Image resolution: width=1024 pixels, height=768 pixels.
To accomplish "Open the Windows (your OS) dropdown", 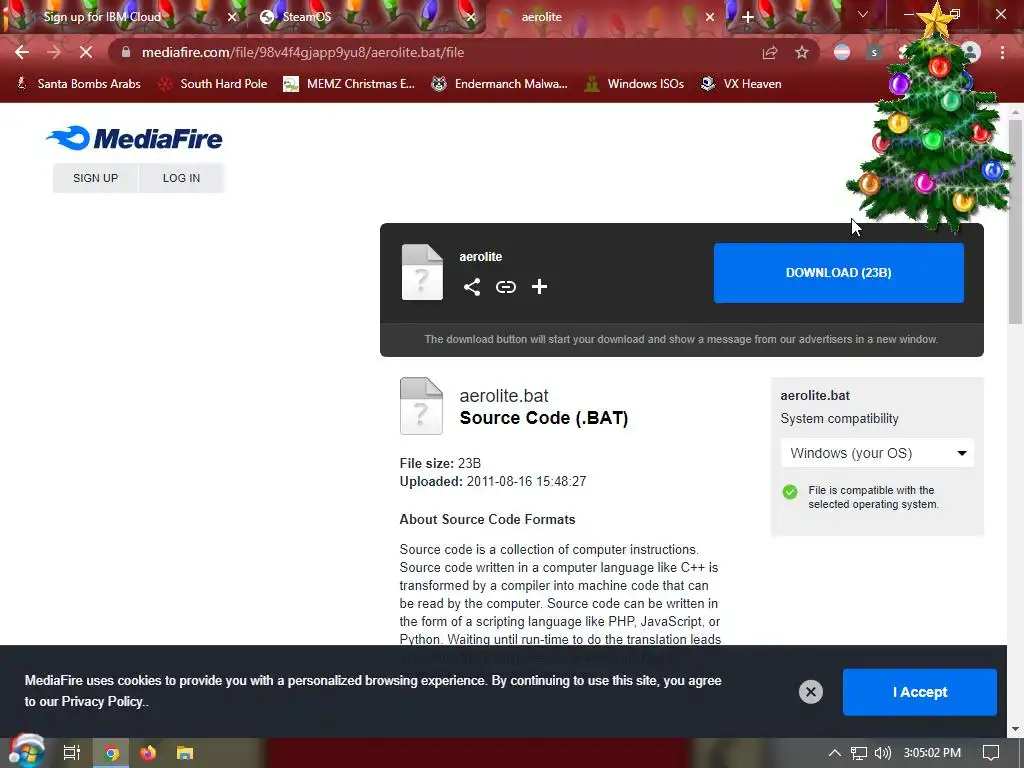I will click(877, 453).
